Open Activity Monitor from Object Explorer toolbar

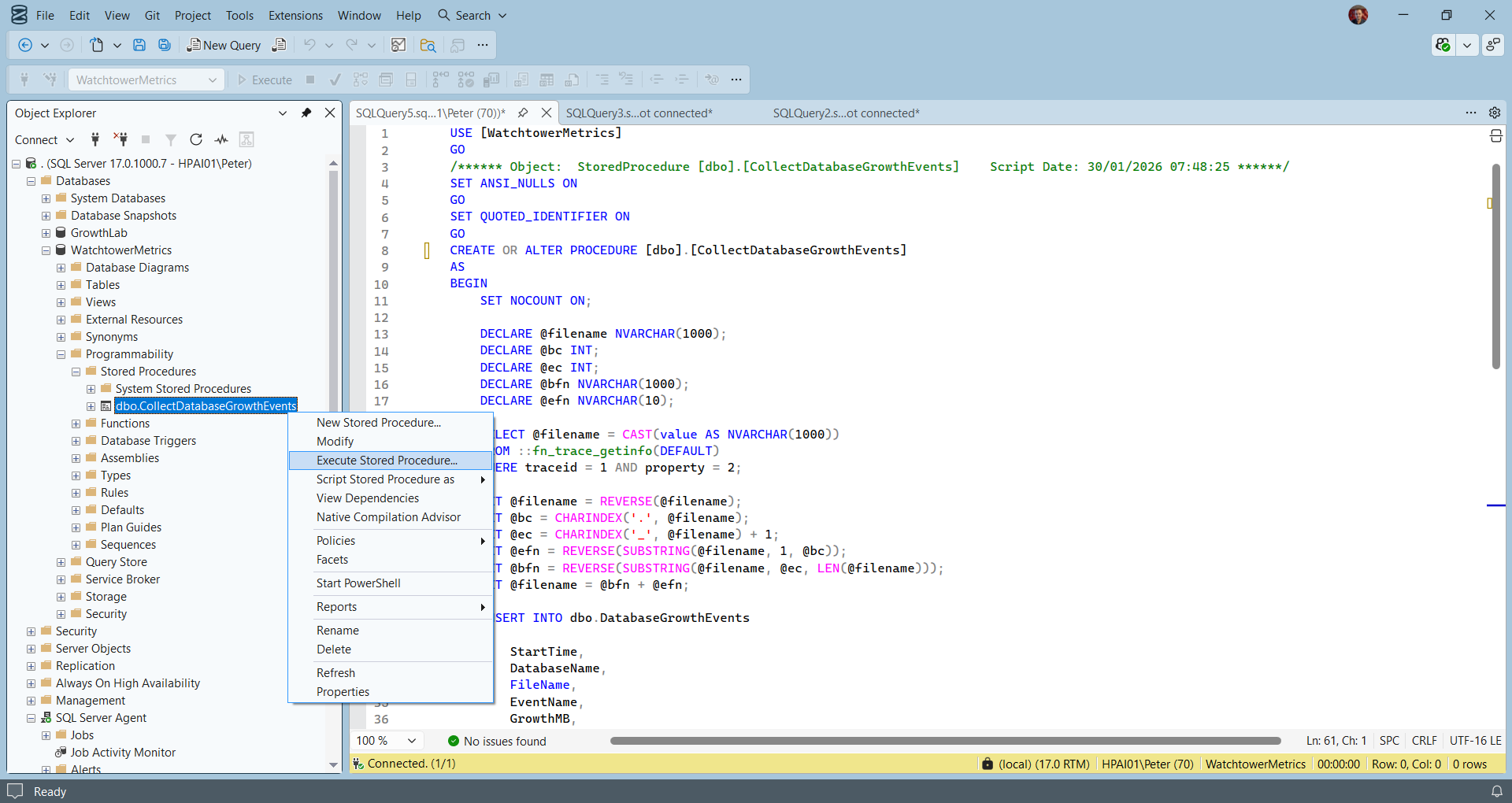coord(222,140)
